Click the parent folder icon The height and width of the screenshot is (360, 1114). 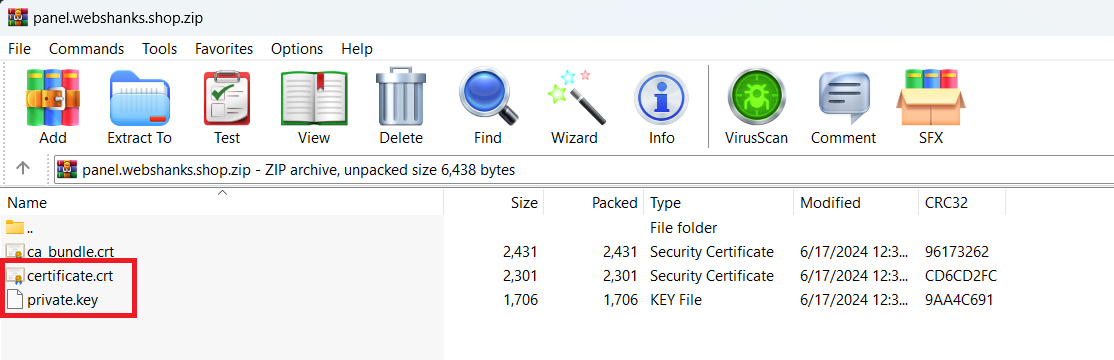(x=14, y=227)
